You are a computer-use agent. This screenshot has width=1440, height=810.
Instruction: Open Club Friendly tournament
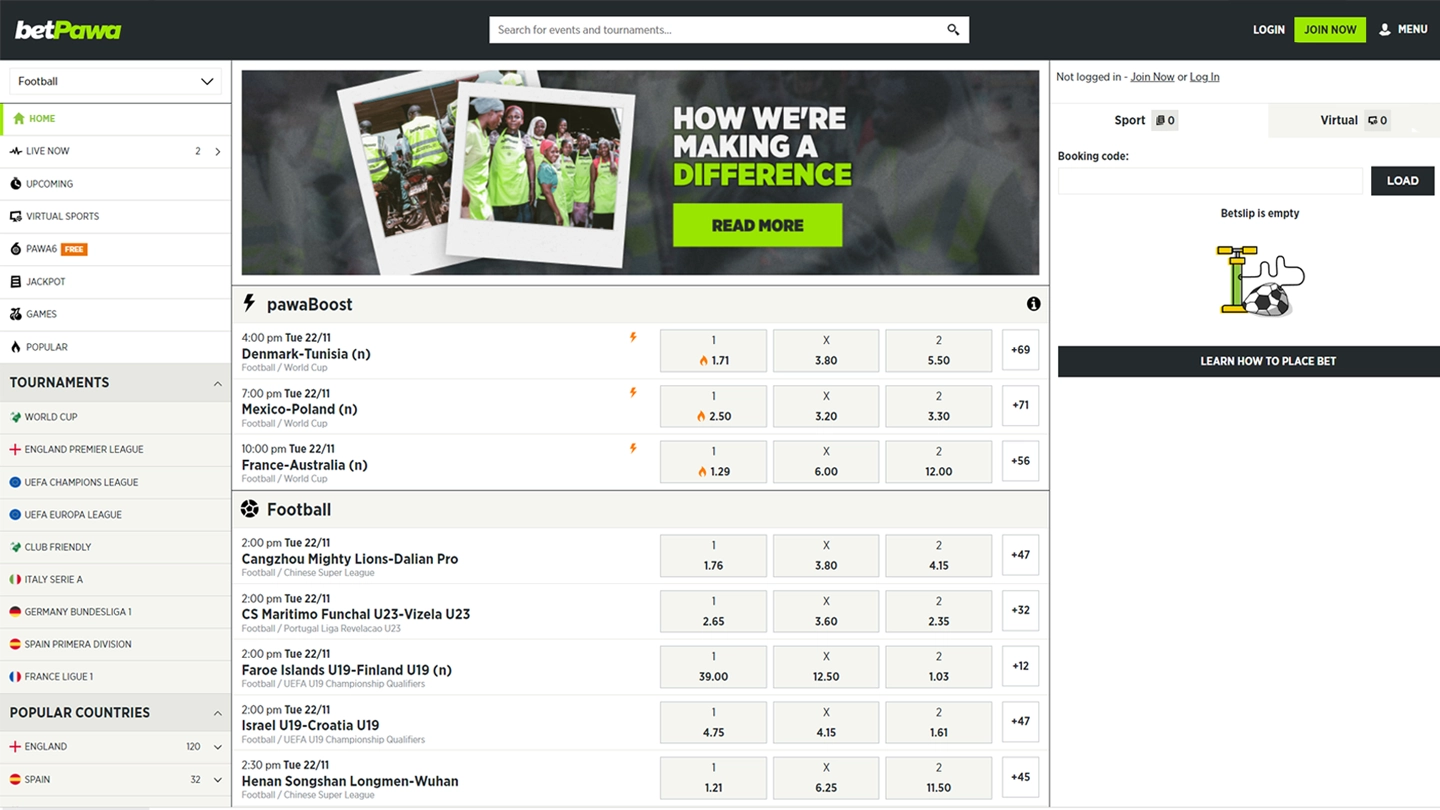[115, 547]
